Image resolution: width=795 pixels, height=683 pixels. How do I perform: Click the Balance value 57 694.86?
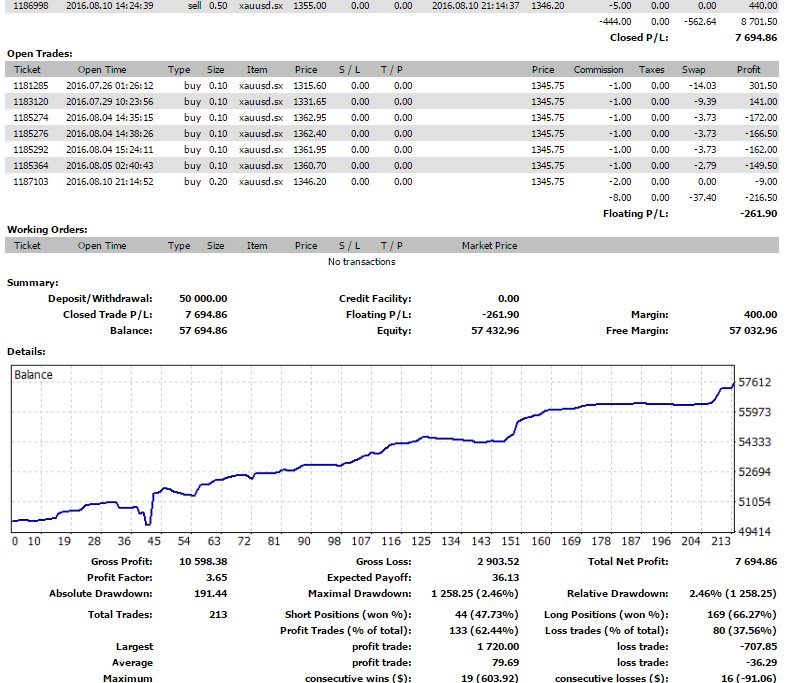click(x=203, y=331)
